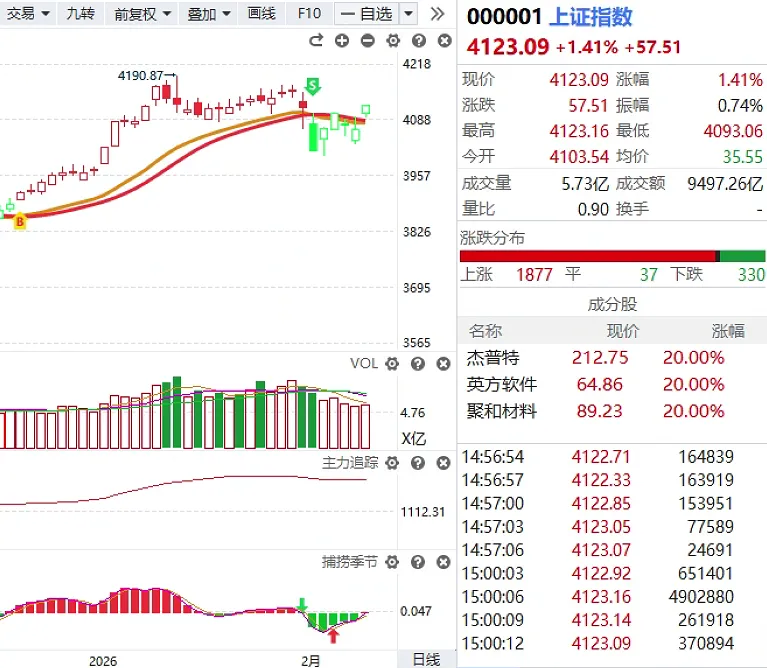Screen dimensions: 767x668
Task: Select the 画线 drawing tool
Action: (x=262, y=14)
